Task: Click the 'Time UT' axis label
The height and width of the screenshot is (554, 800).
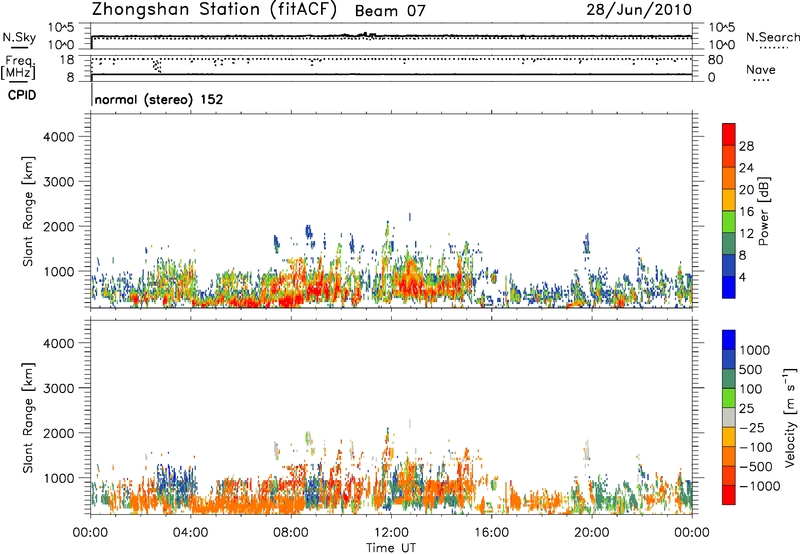Action: click(x=391, y=548)
